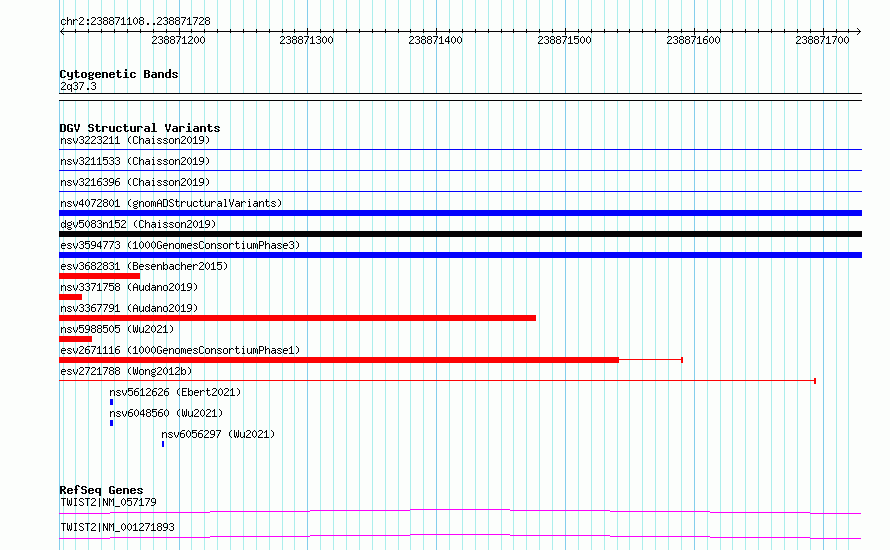Open the nsv3367791 (Audano2019) variant label

129,308
